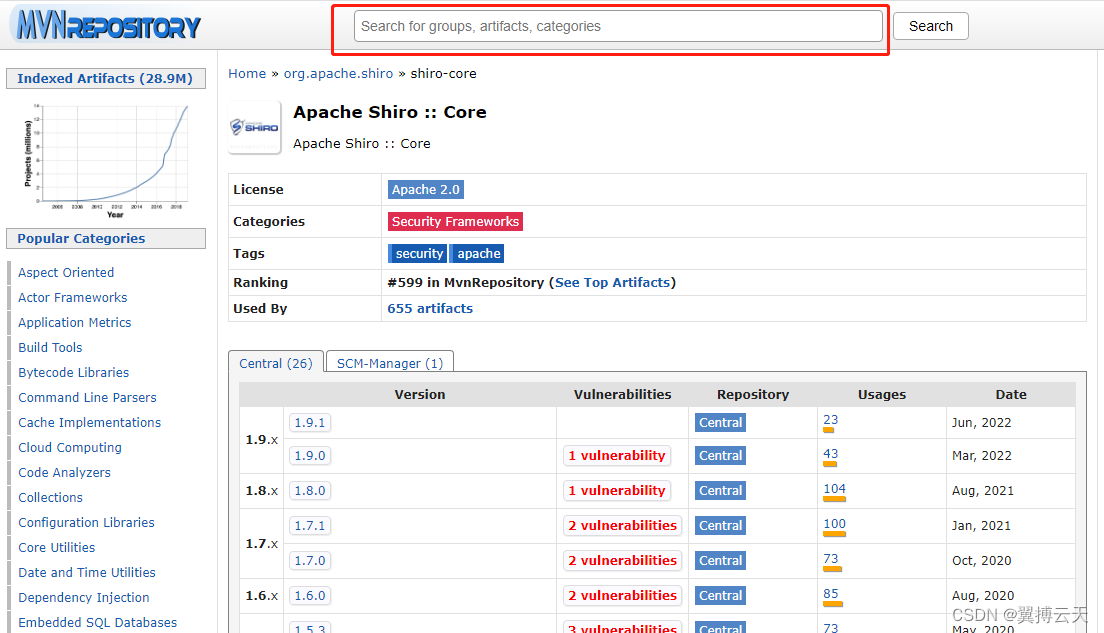
Task: Open Embedded SQL Databases category
Action: (x=97, y=622)
